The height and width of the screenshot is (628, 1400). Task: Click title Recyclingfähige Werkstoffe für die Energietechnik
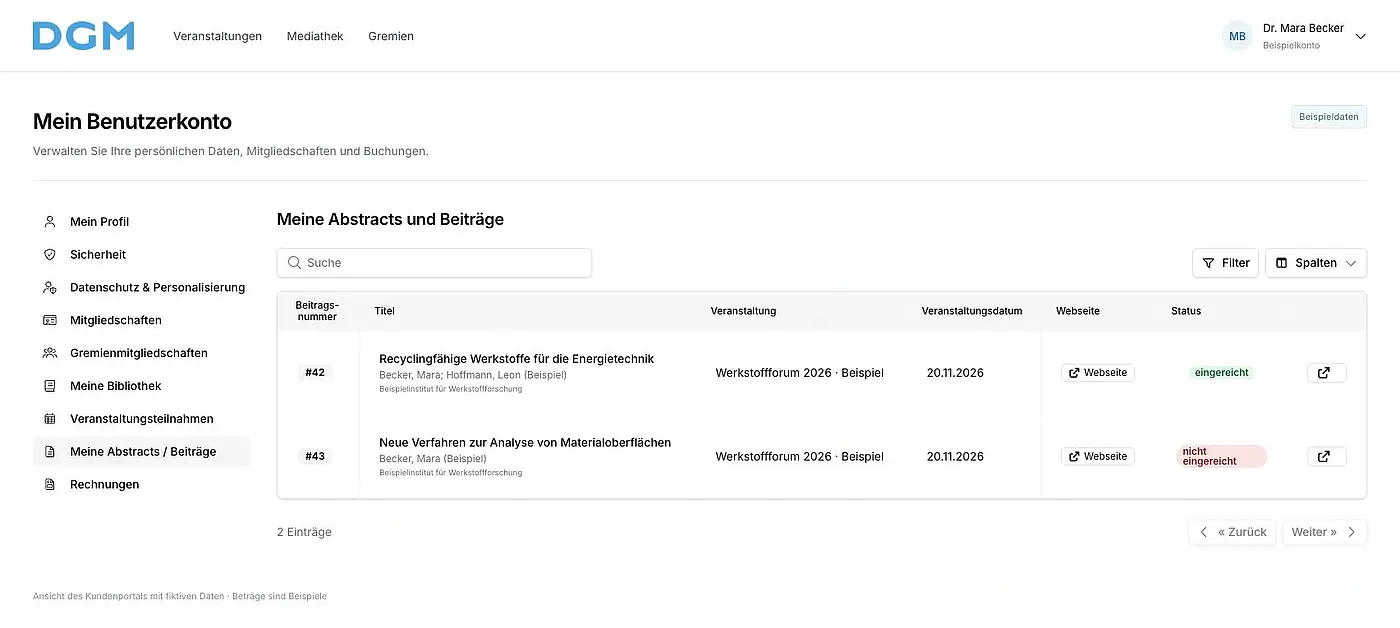coord(516,359)
